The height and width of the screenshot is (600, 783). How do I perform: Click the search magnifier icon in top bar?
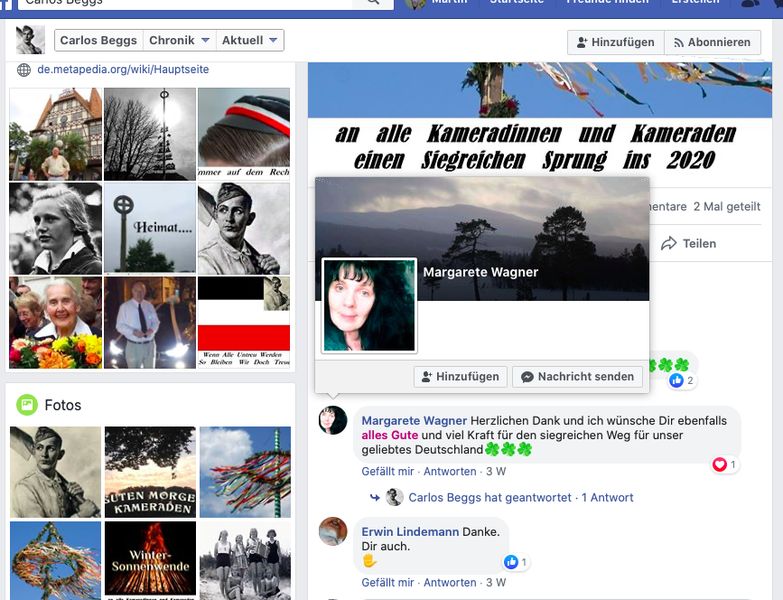point(373,2)
